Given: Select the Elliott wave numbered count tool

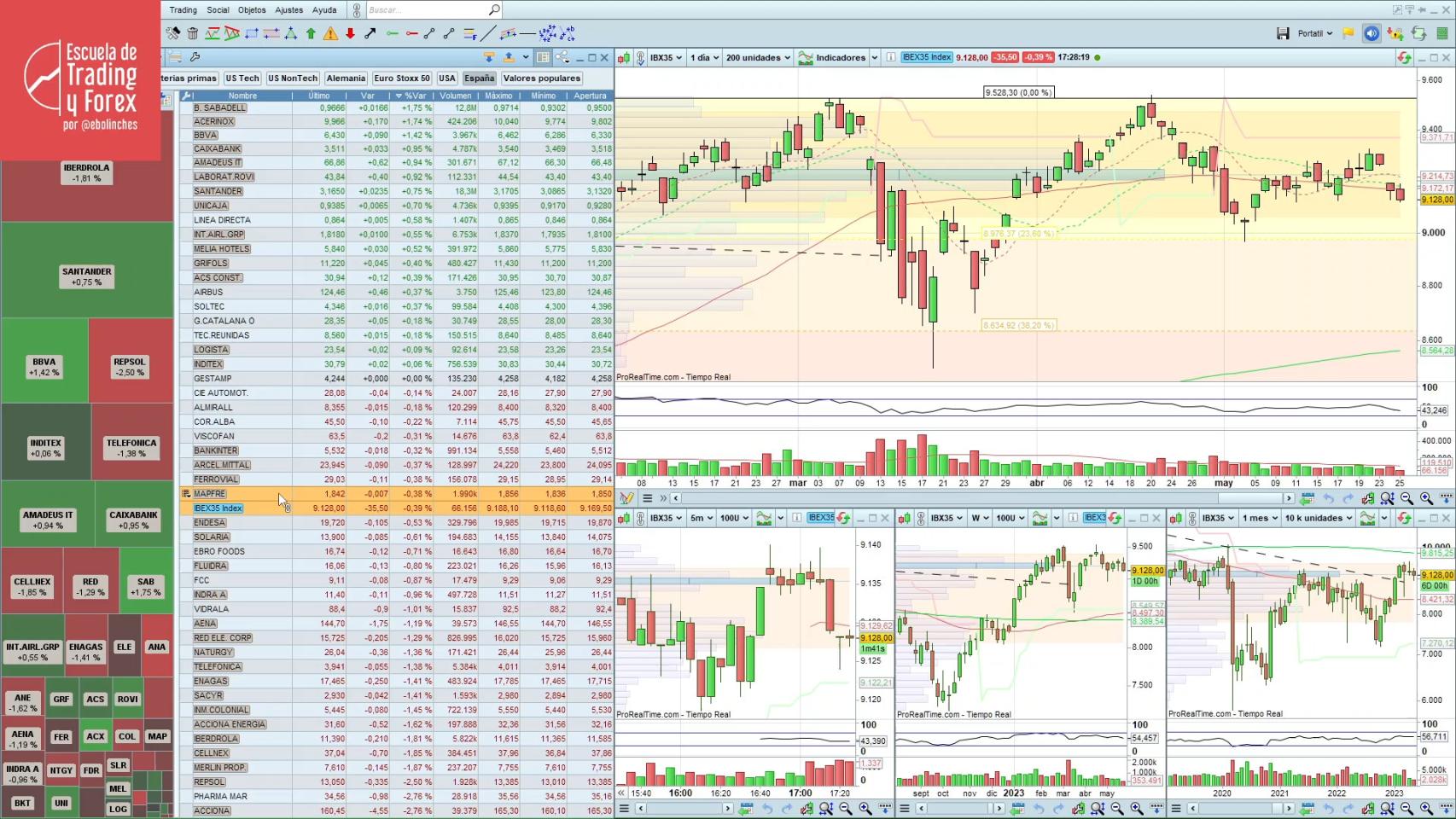Looking at the screenshot, I should pos(548,33).
